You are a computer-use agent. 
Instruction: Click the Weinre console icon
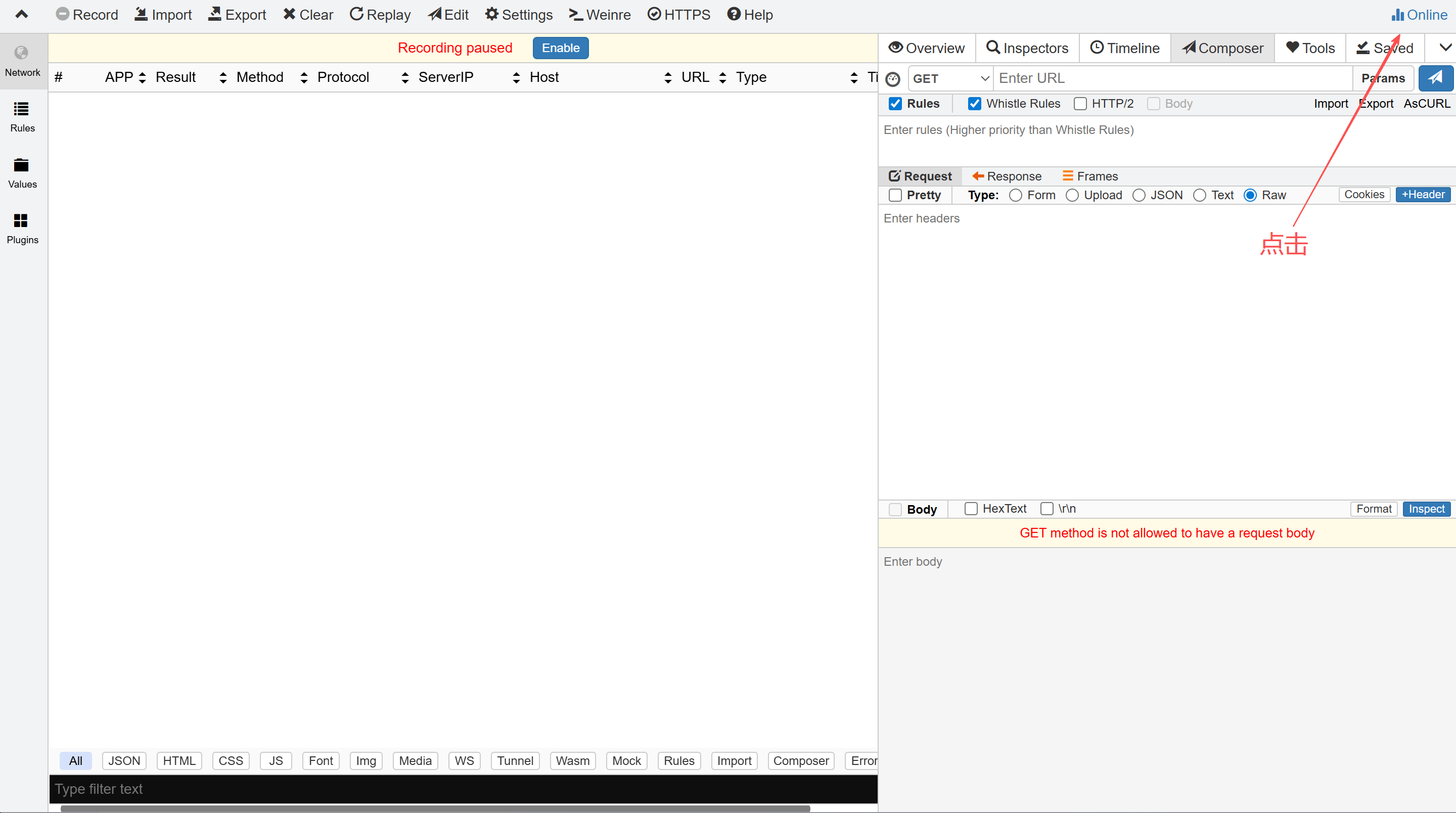[x=575, y=14]
